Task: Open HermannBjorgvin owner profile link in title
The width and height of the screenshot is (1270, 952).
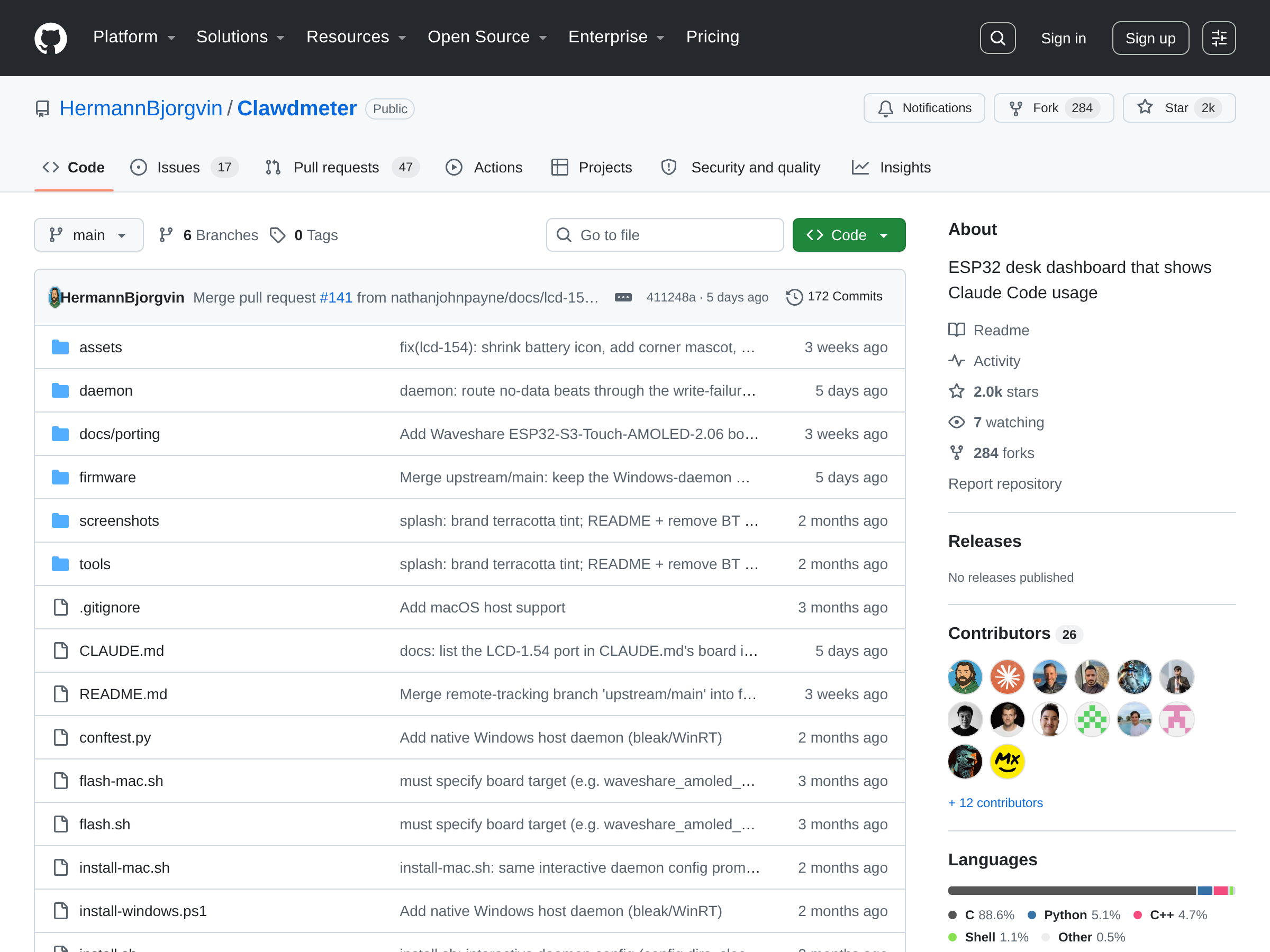Action: [x=141, y=108]
